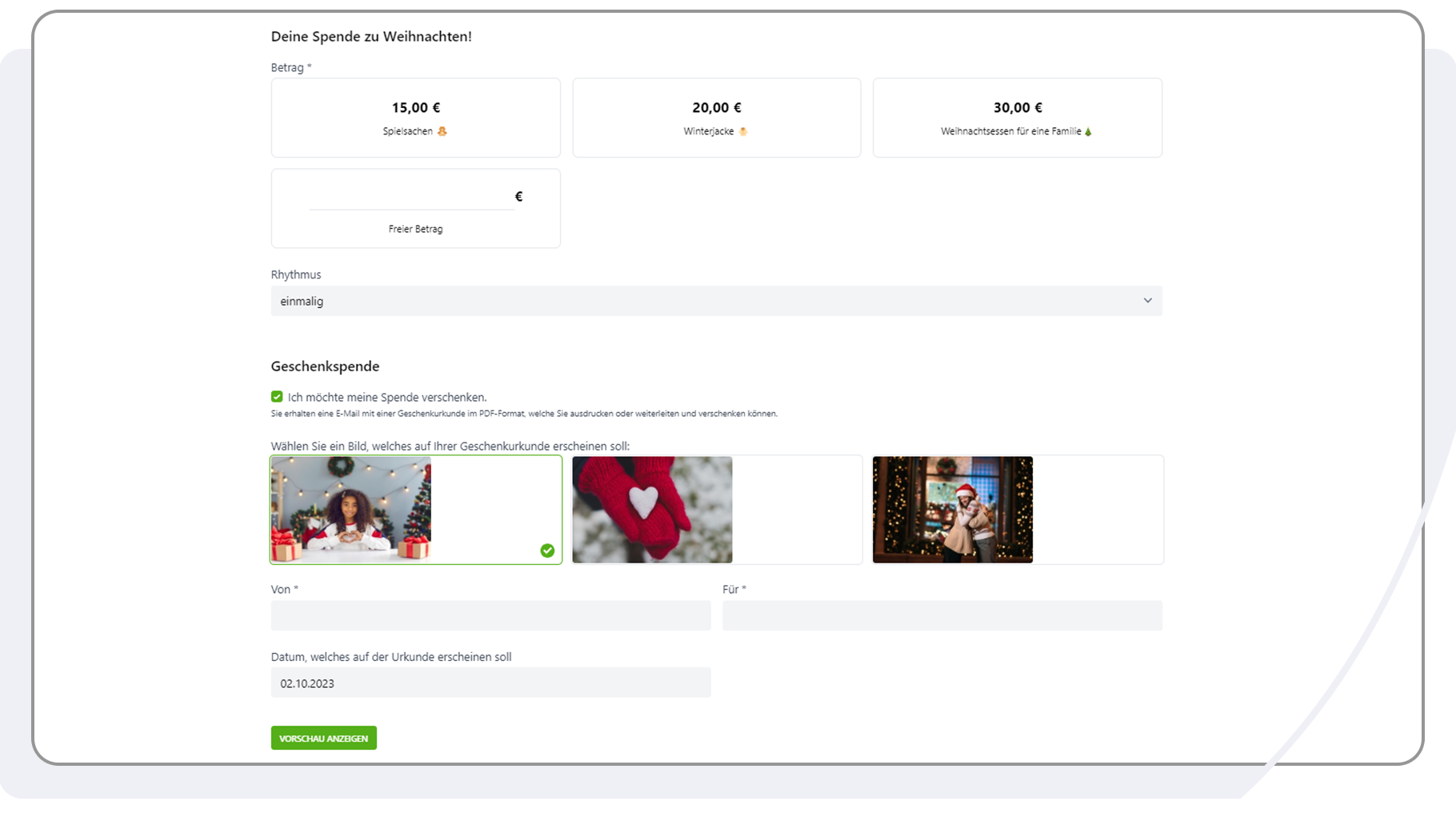Click the green checkmark on the selected certificate image
The image size is (1456, 821).
click(x=549, y=550)
